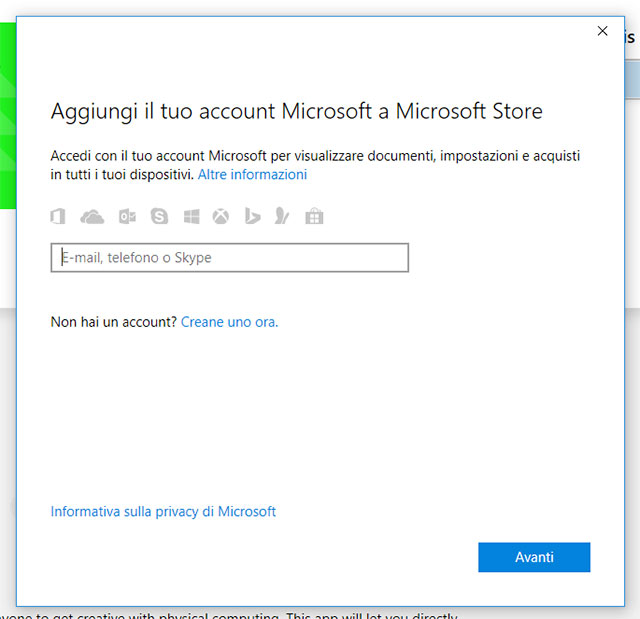This screenshot has height=619, width=640.
Task: Click the dialog heading 'Aggiungi il tuo account Microsoft'
Action: coord(296,110)
